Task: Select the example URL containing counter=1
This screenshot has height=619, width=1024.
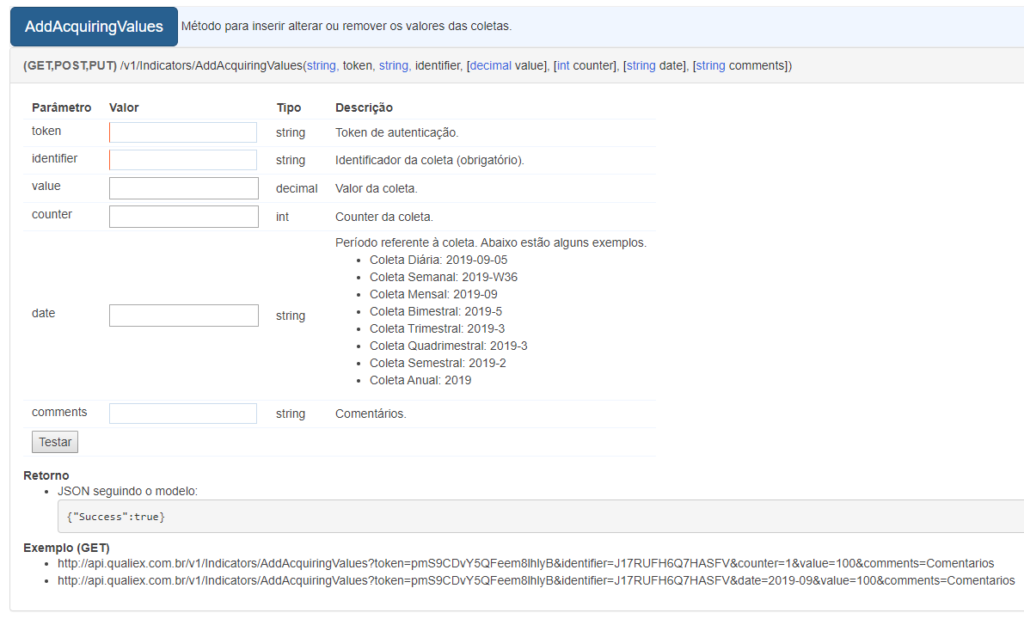Action: click(x=526, y=563)
